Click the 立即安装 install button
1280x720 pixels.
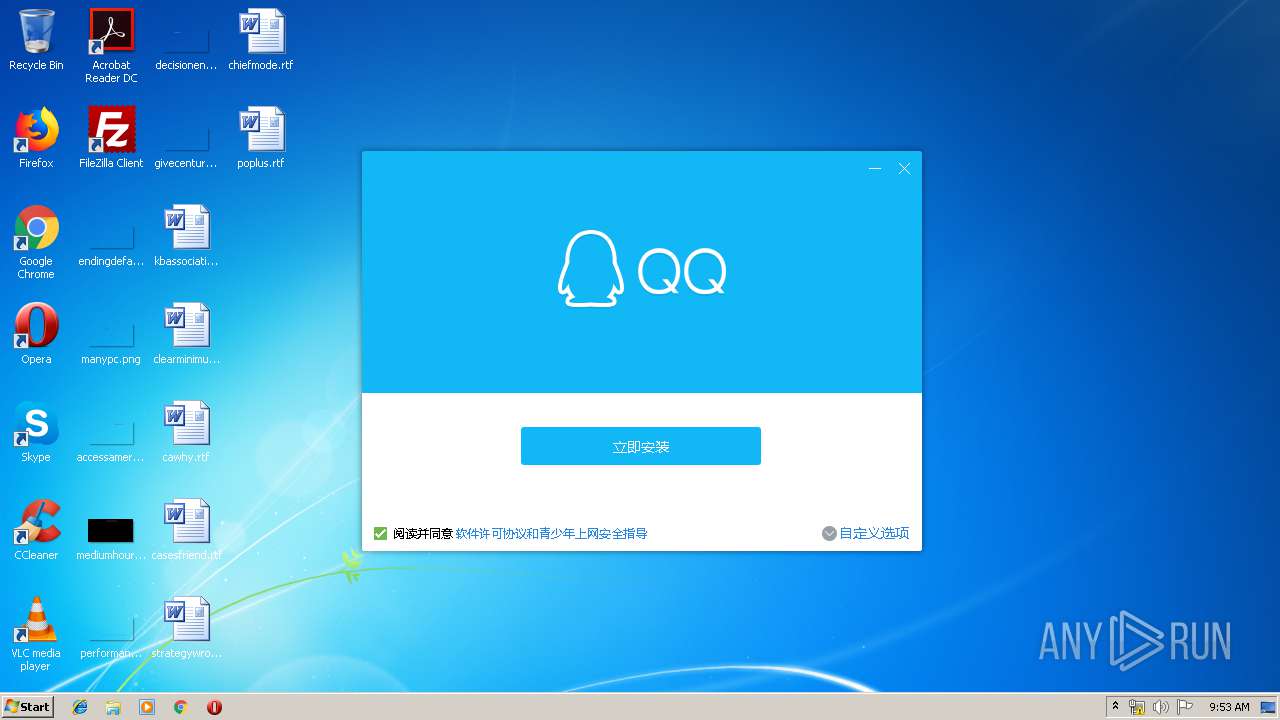click(x=640, y=446)
